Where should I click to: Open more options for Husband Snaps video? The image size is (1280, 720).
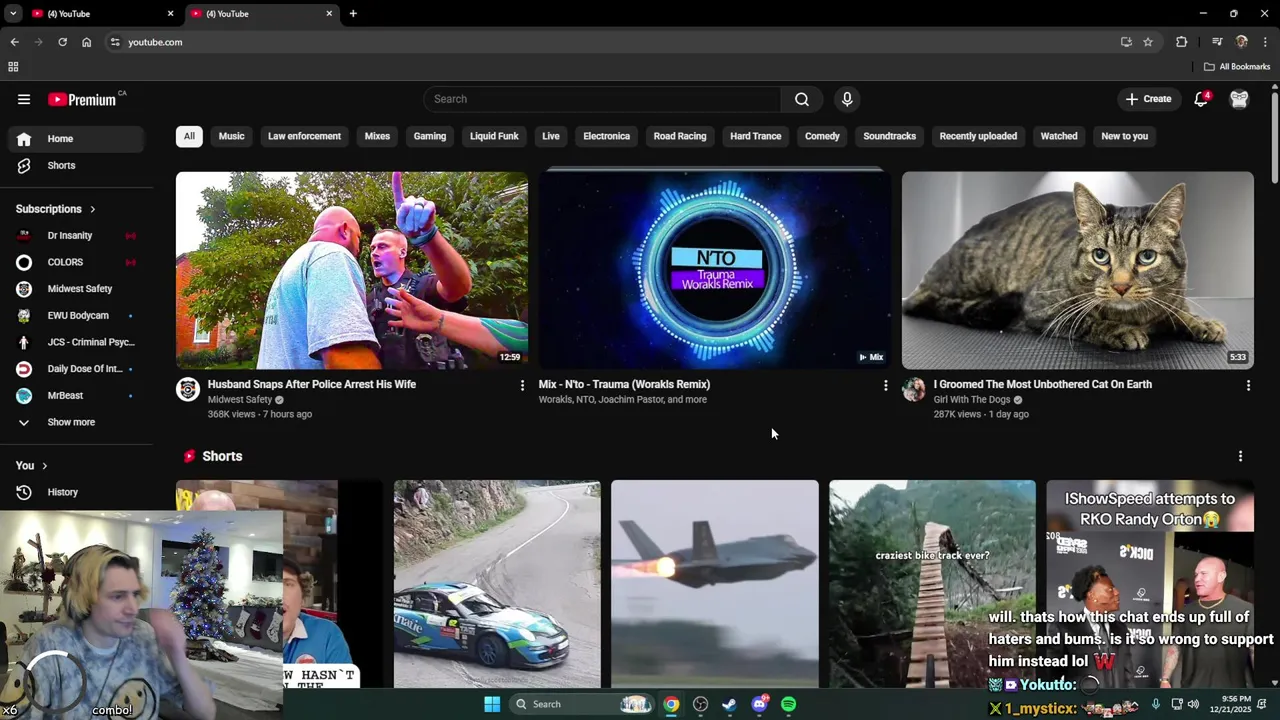tap(522, 385)
